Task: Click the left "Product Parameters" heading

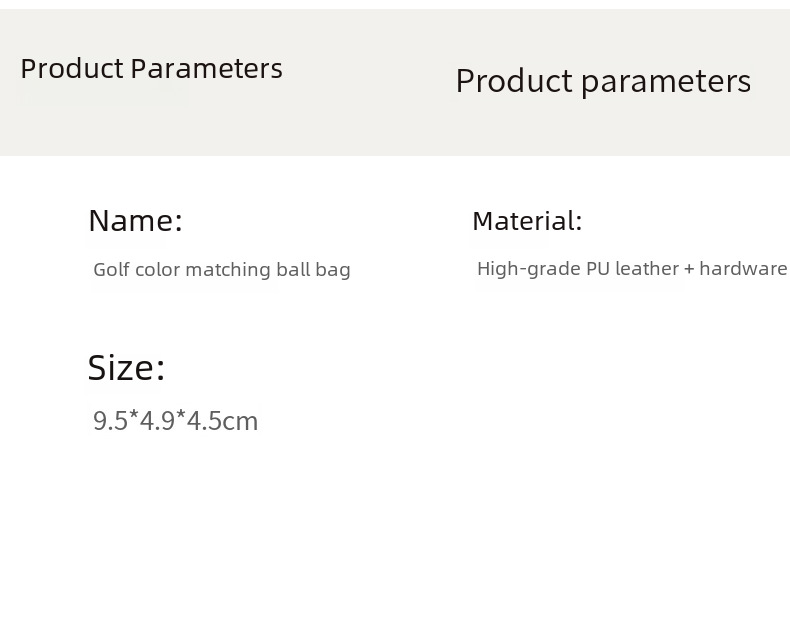Action: click(x=151, y=69)
